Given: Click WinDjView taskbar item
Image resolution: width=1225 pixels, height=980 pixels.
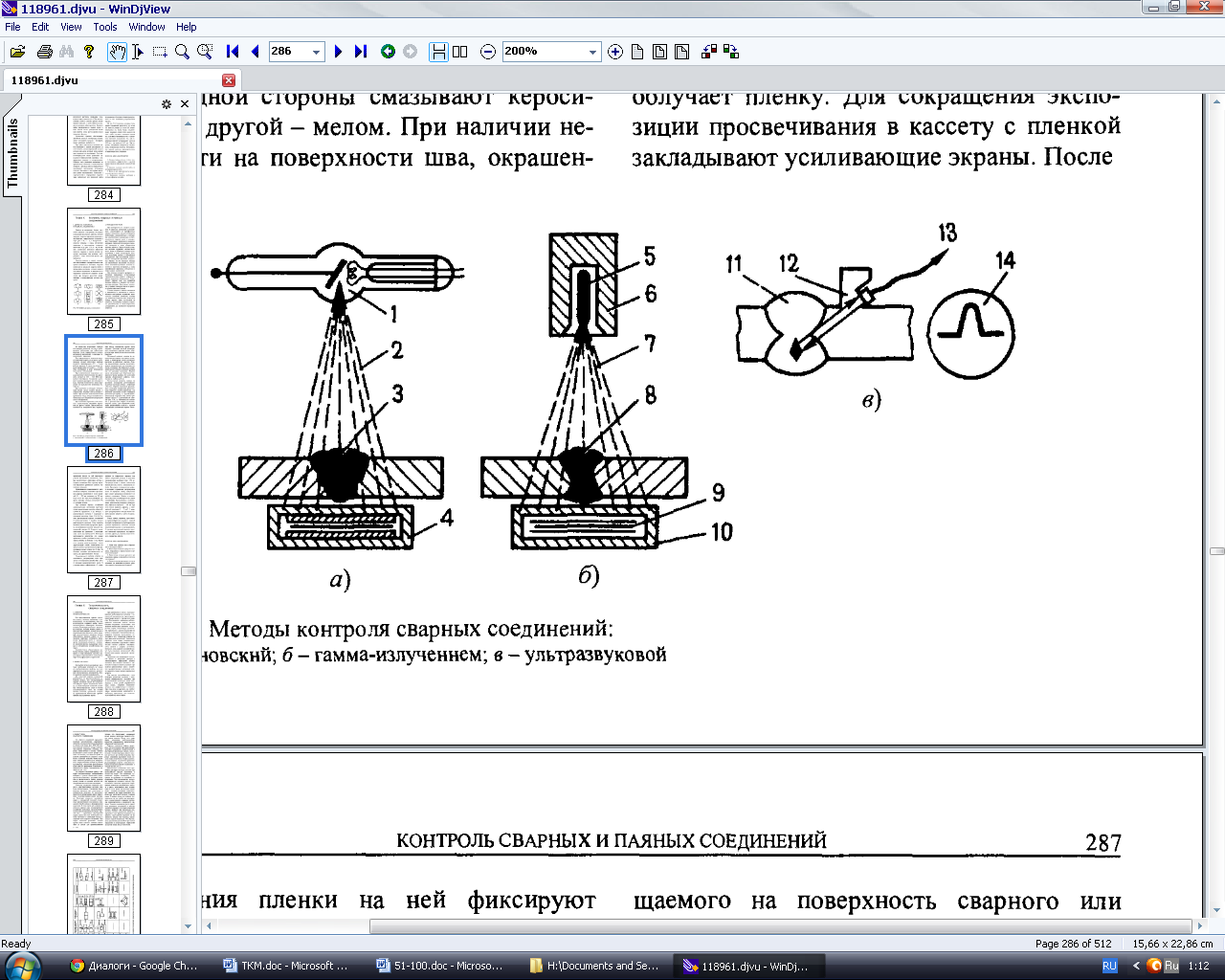Looking at the screenshot, I should 746,967.
